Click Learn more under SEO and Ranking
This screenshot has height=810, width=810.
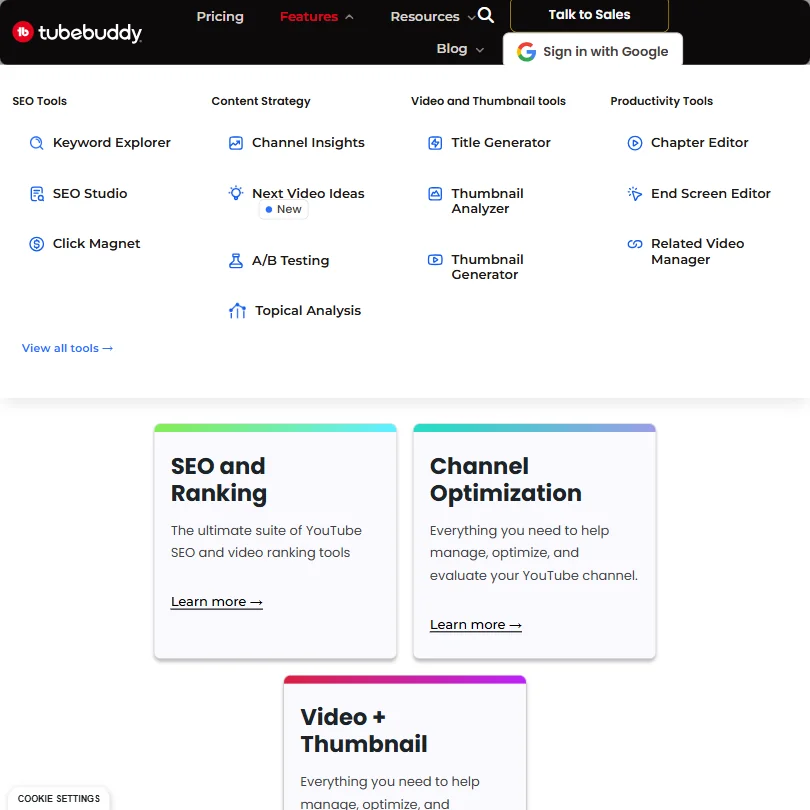click(216, 602)
